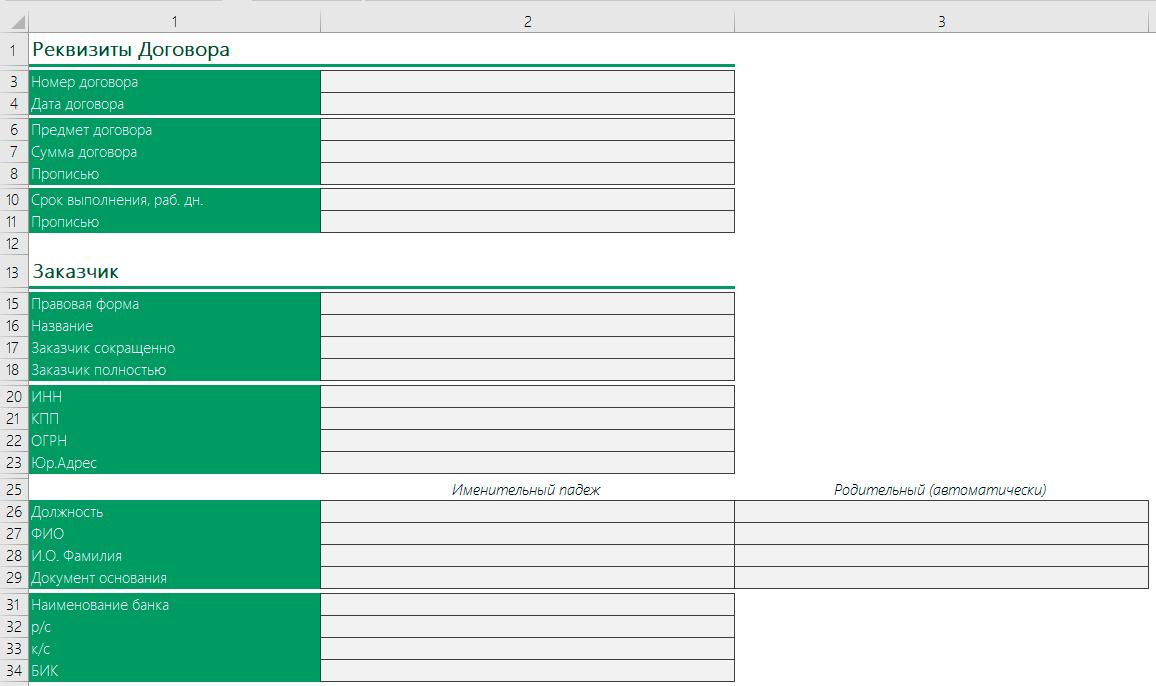Click the 'ИНН' label
This screenshot has width=1156, height=686.
click(46, 397)
